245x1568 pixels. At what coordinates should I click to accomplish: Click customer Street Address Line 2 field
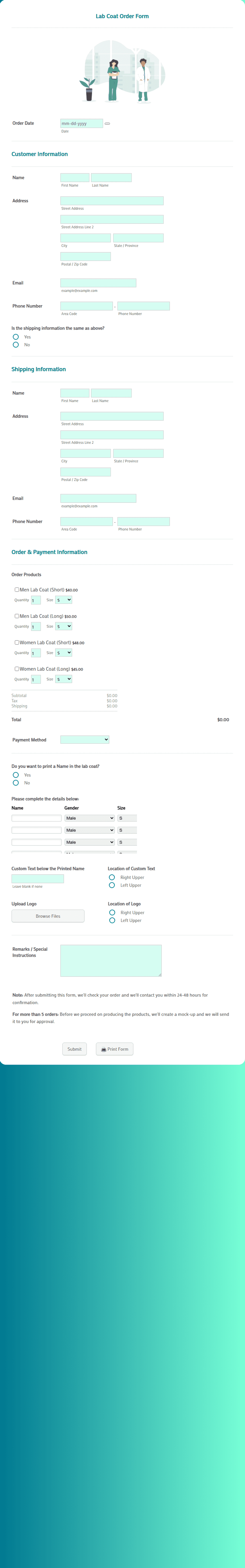pos(112,219)
